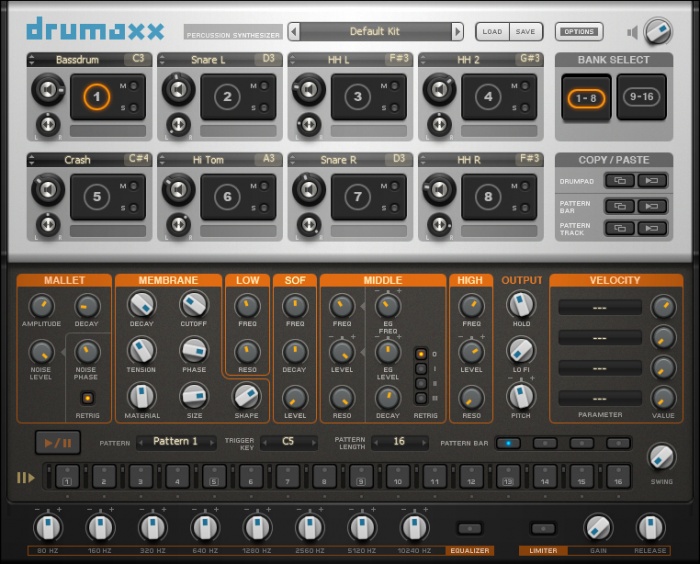This screenshot has height=564, width=700.
Task: Select next pattern with right arrow
Action: tap(212, 443)
